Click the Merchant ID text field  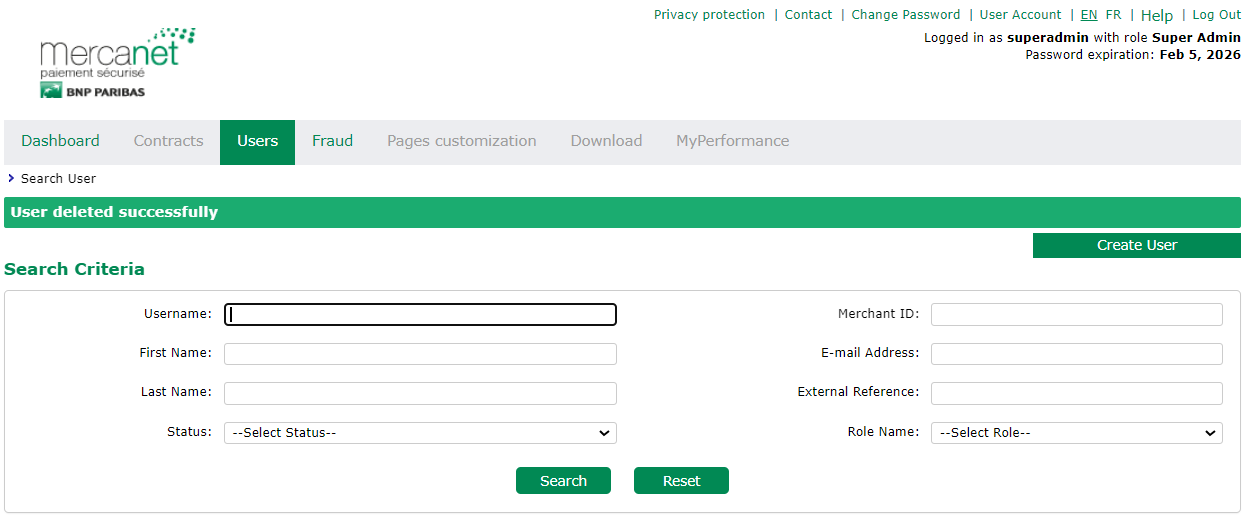click(x=1076, y=314)
